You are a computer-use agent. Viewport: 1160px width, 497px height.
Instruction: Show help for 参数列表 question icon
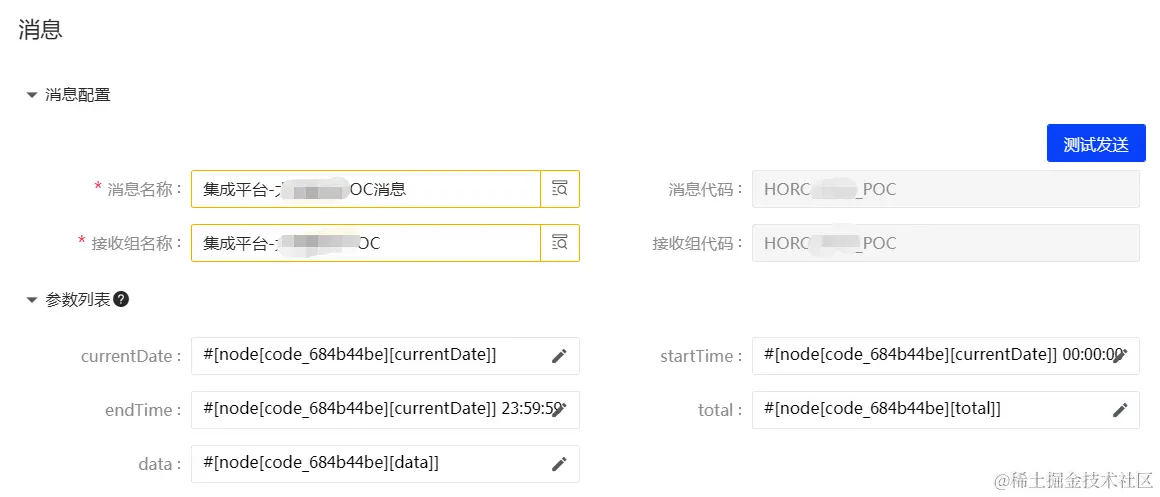click(x=122, y=300)
